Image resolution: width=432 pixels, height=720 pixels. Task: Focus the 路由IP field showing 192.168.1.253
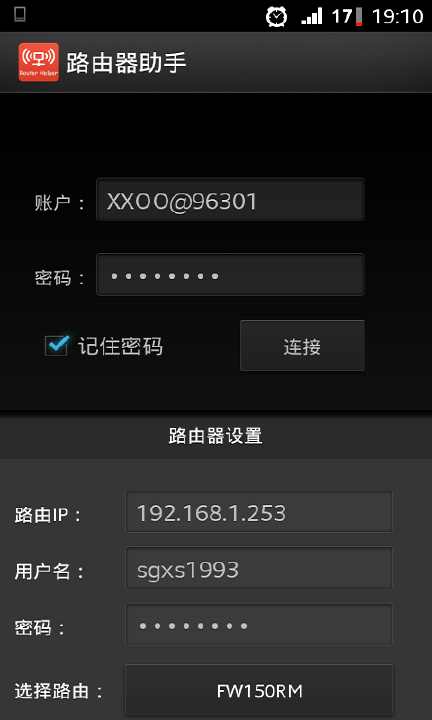(x=259, y=512)
